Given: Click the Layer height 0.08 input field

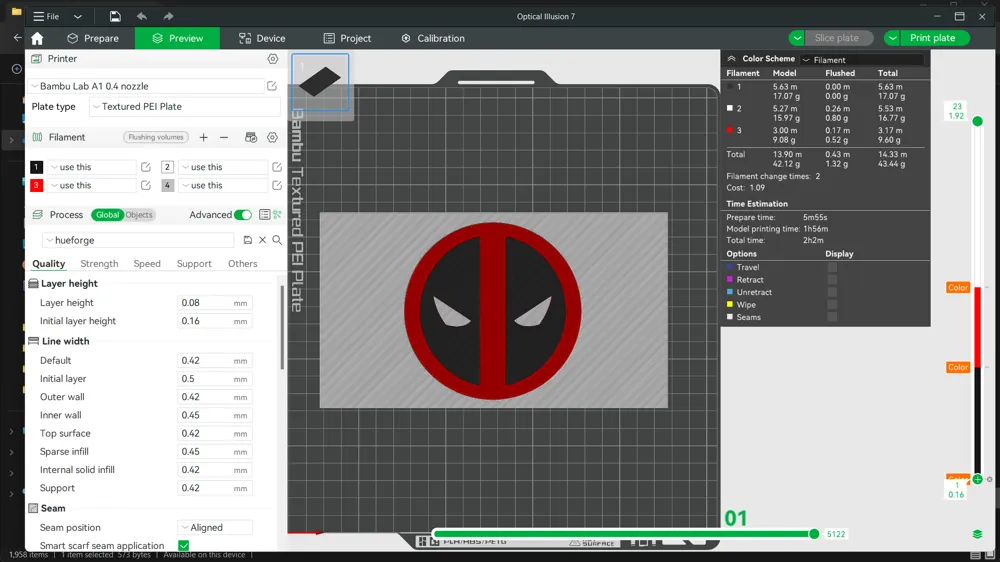Looking at the screenshot, I should (214, 303).
